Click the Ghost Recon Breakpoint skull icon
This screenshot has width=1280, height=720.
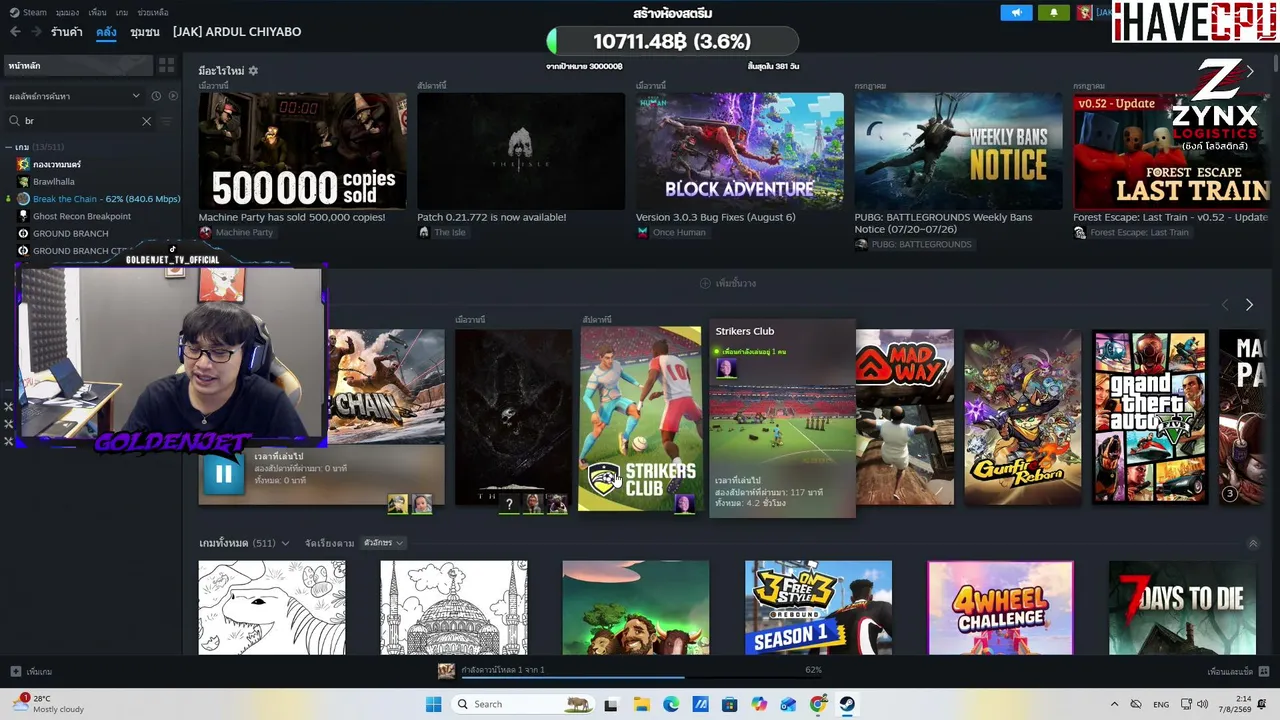(x=23, y=216)
